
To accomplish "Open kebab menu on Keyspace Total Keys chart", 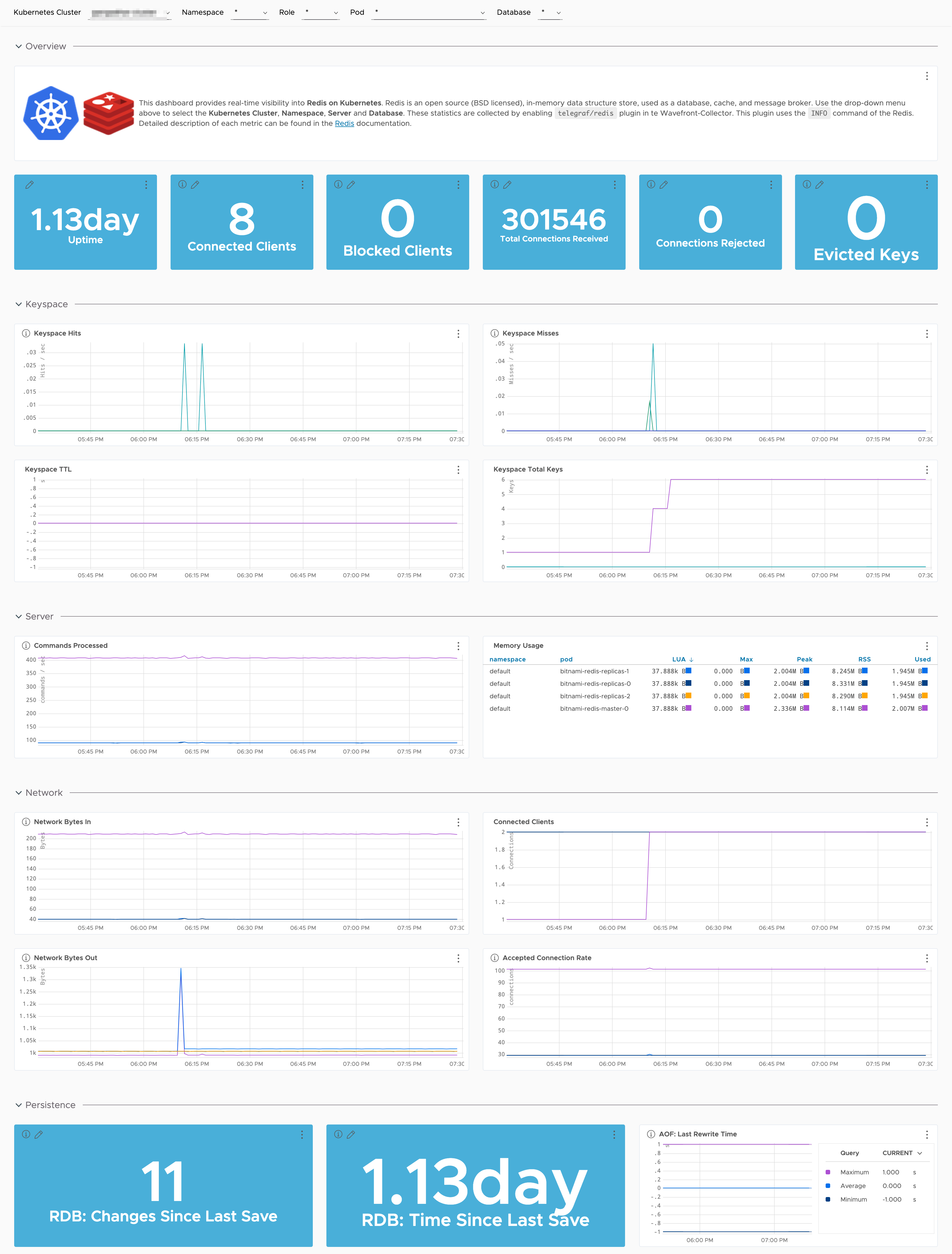I will click(927, 470).
